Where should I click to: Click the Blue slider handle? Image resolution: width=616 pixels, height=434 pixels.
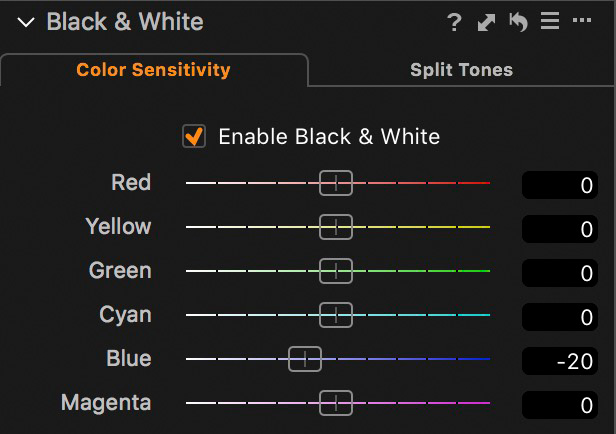click(304, 359)
